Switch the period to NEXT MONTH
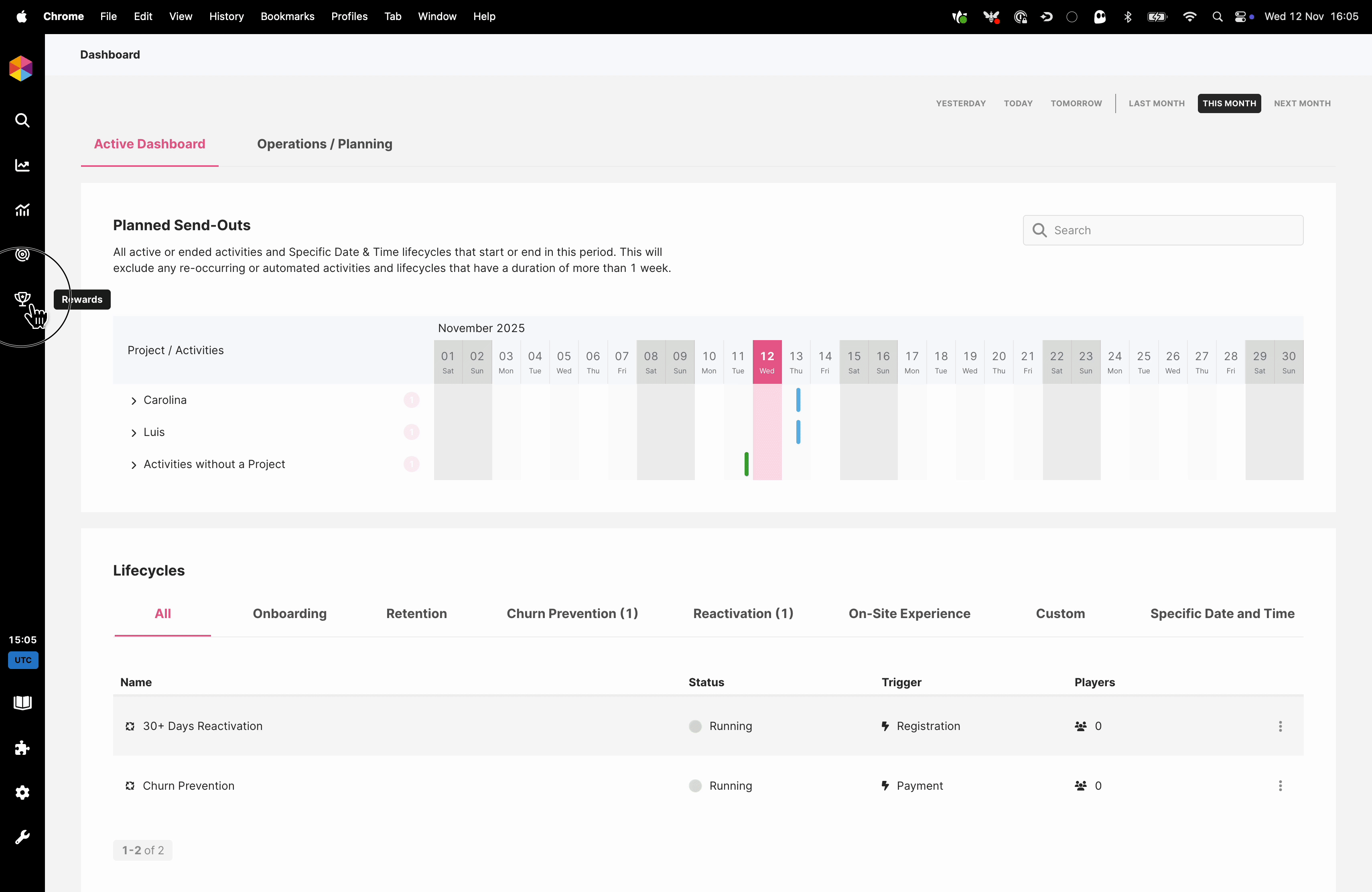The image size is (1372, 892). coord(1302,103)
